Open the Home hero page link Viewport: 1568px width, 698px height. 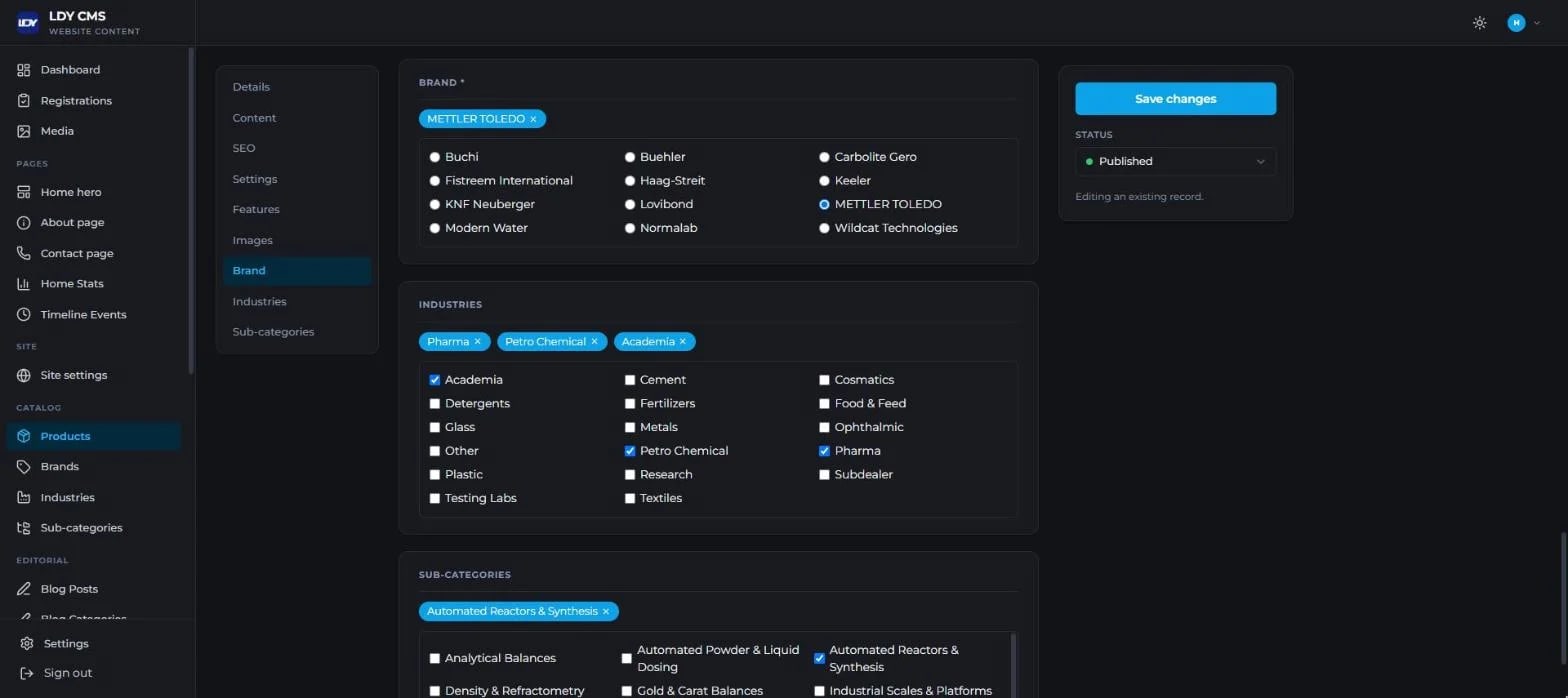(93, 193)
